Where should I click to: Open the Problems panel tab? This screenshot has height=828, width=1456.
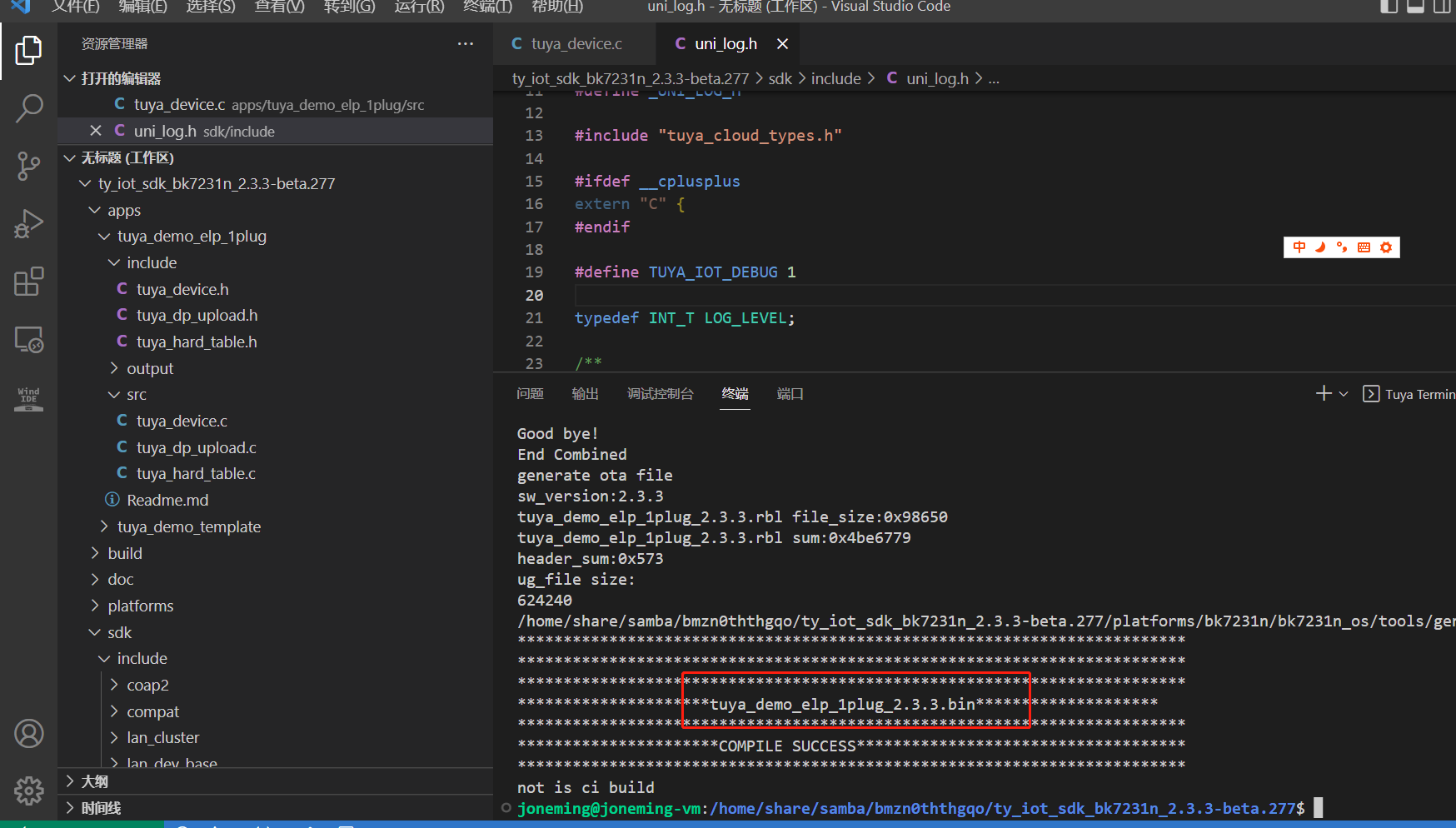530,394
